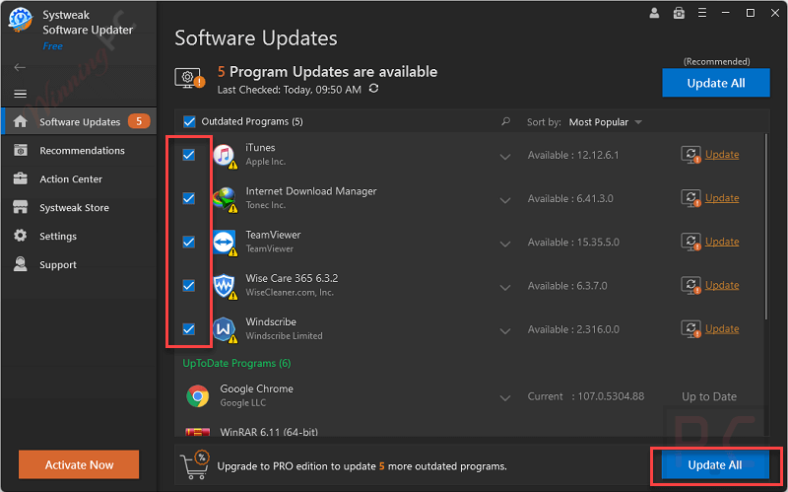This screenshot has height=492, width=788.
Task: Open Support in sidebar
Action: pos(79,264)
